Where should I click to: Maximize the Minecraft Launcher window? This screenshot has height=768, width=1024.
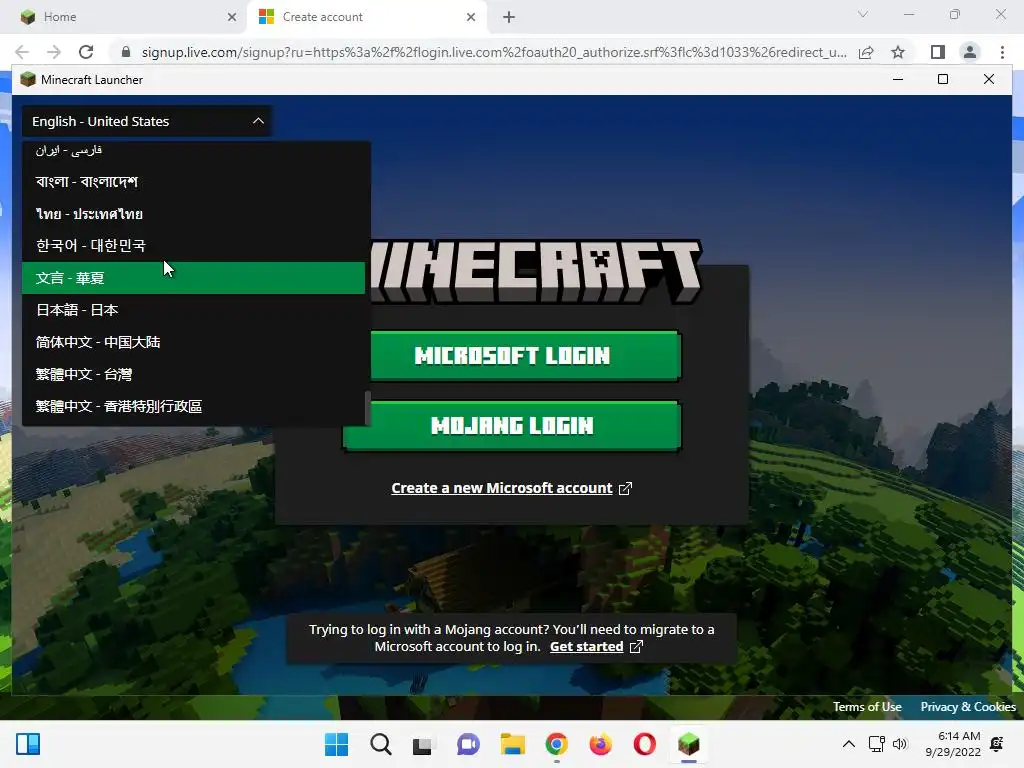[943, 80]
